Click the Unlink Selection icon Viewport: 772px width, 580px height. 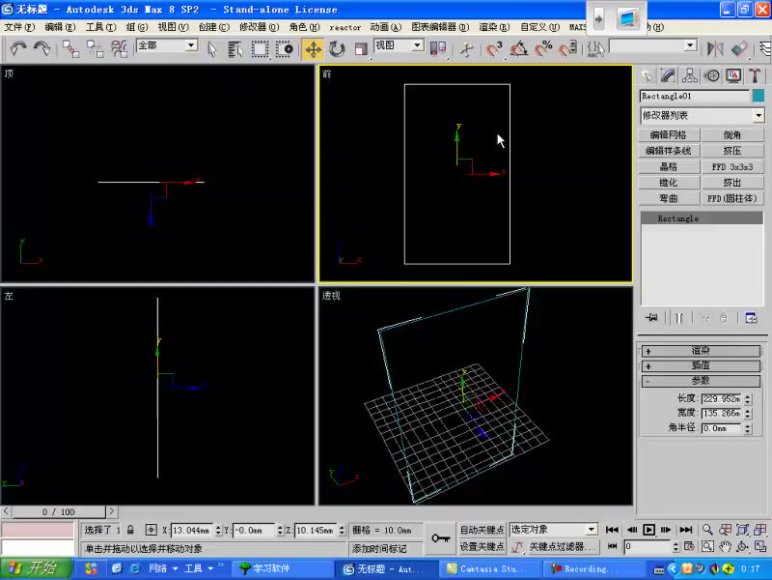(95, 49)
